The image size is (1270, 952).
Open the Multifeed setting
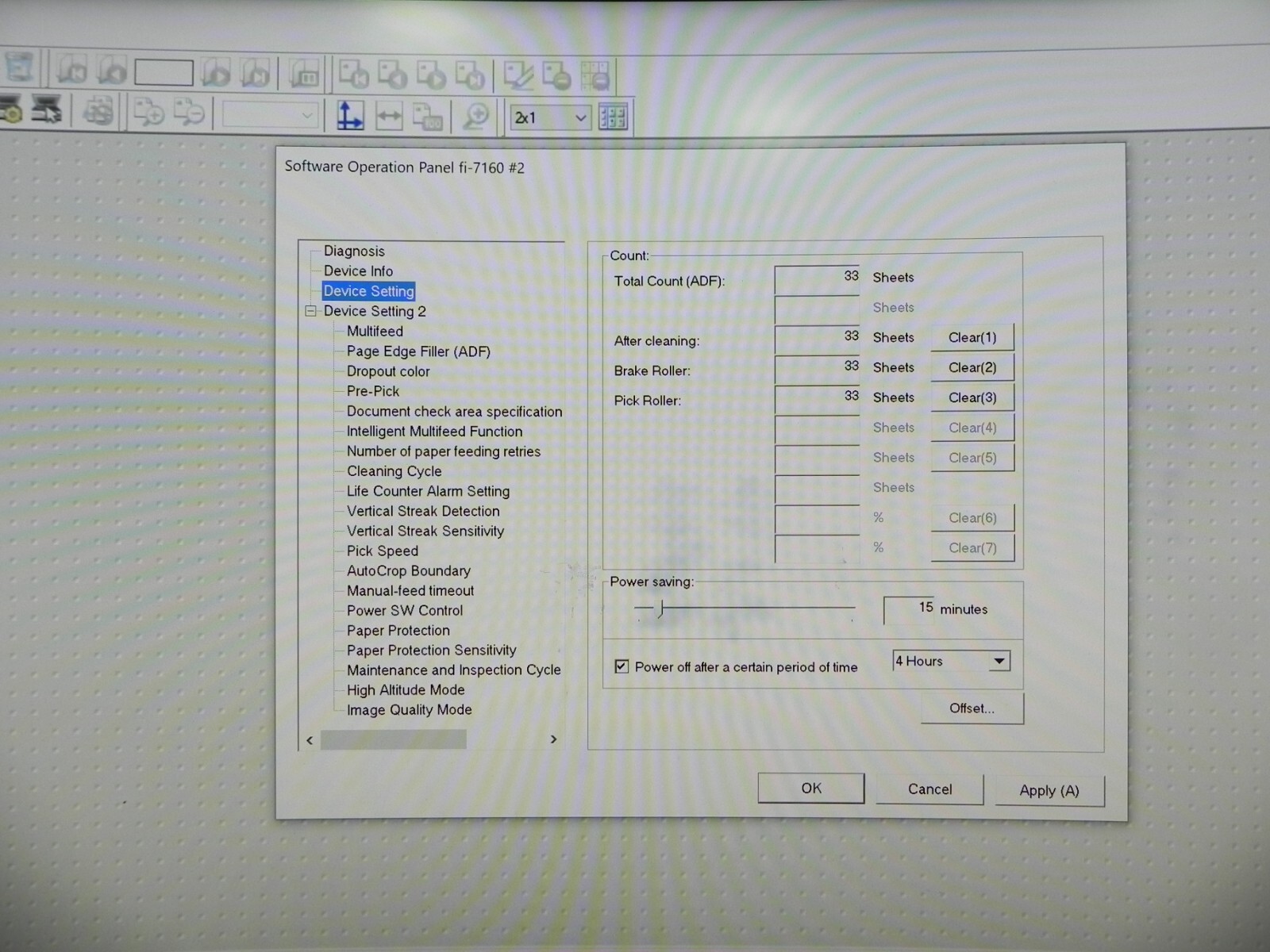(375, 331)
